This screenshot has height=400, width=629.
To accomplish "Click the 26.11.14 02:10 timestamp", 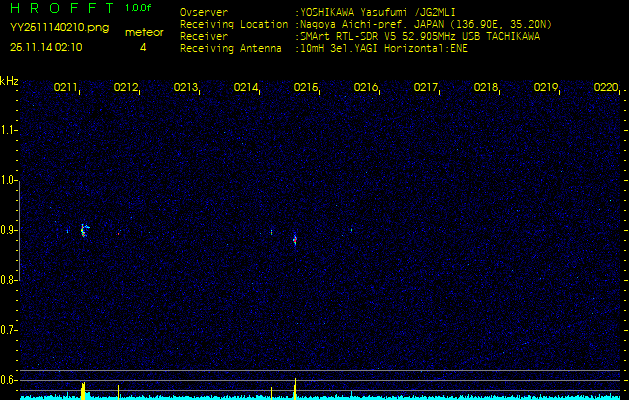I will point(46,46).
